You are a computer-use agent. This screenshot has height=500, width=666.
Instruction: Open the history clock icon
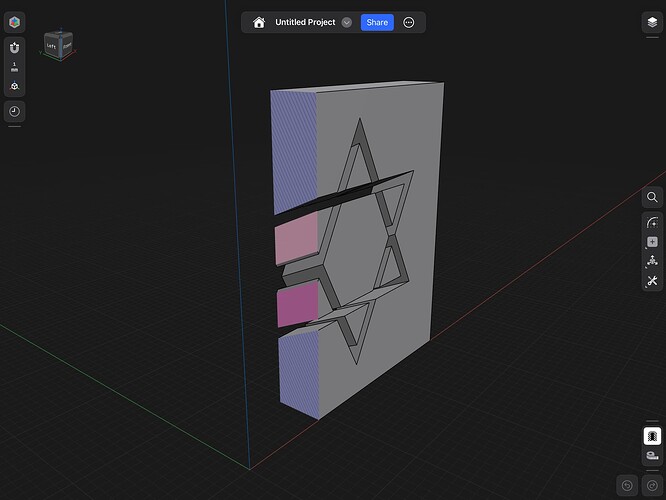14,111
